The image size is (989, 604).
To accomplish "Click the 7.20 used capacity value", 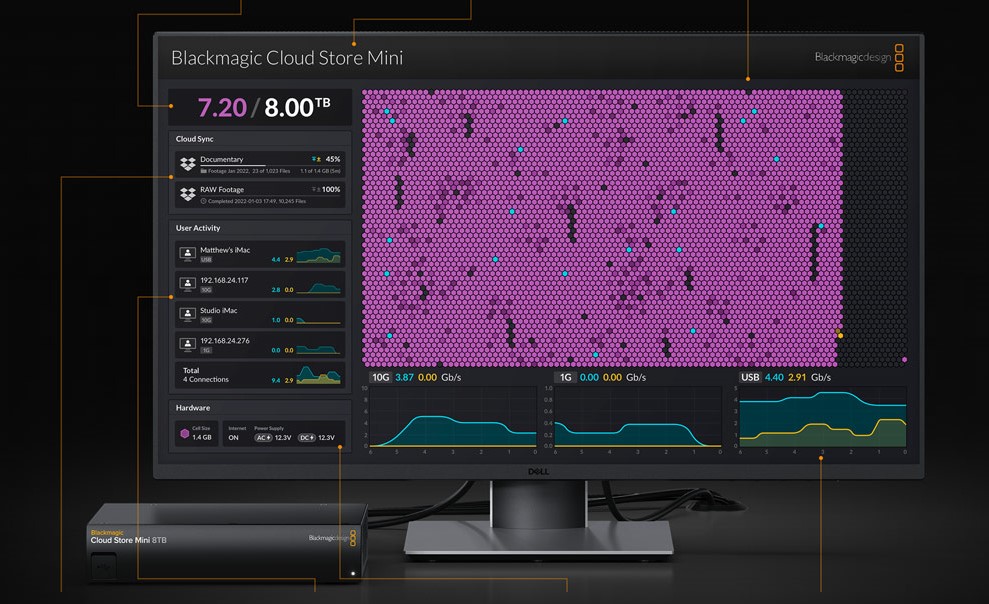I will (222, 108).
